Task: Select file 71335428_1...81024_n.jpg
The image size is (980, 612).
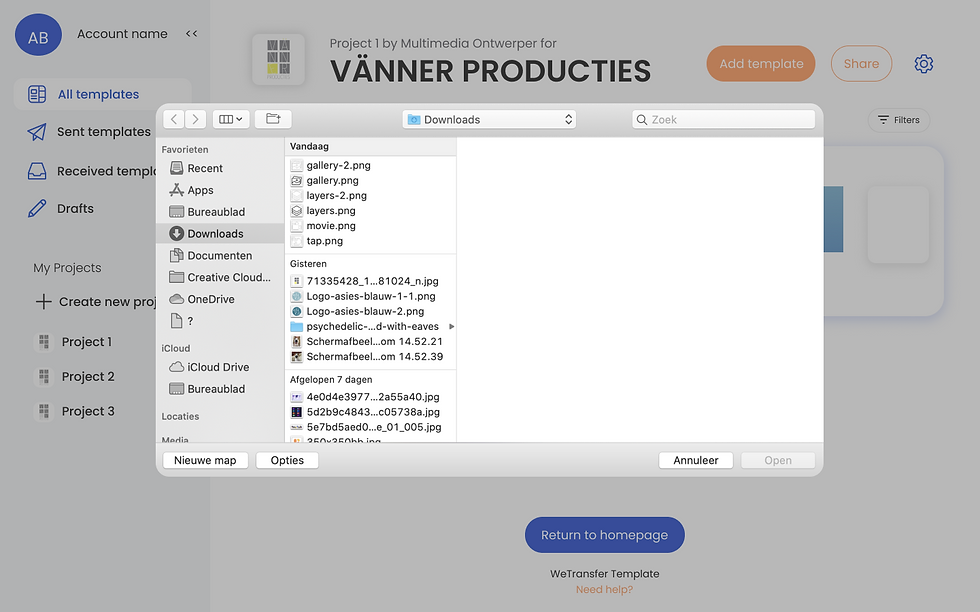Action: 371,281
